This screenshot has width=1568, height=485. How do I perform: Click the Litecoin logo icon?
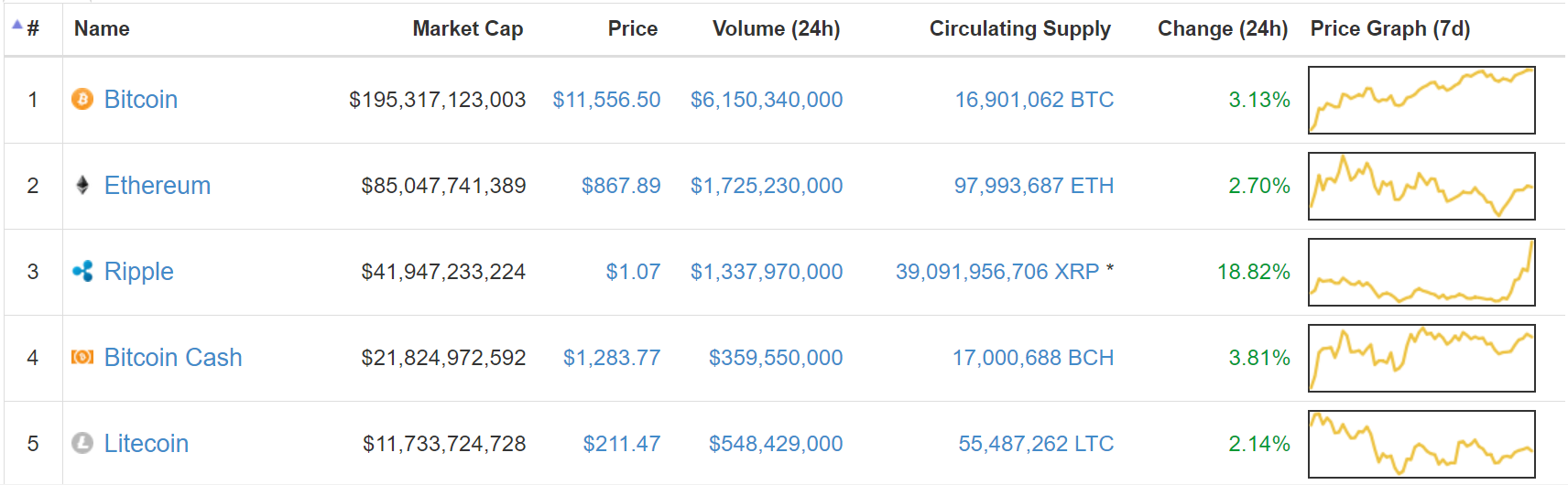coord(82,443)
